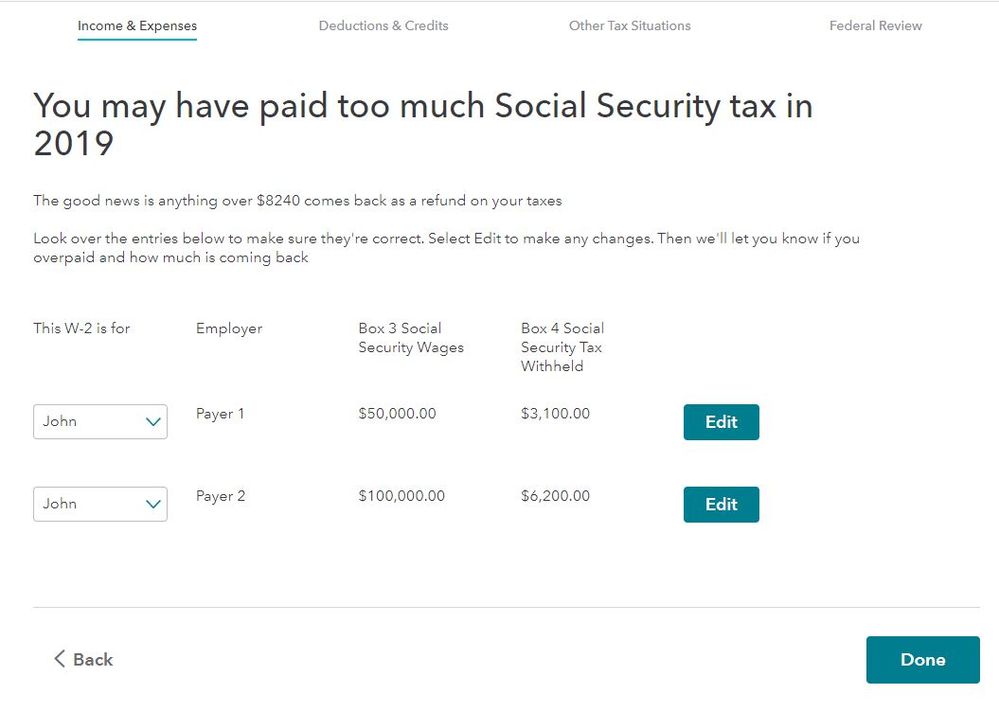The image size is (999, 710).
Task: Click the left chevron icon beside Back
Action: click(59, 659)
